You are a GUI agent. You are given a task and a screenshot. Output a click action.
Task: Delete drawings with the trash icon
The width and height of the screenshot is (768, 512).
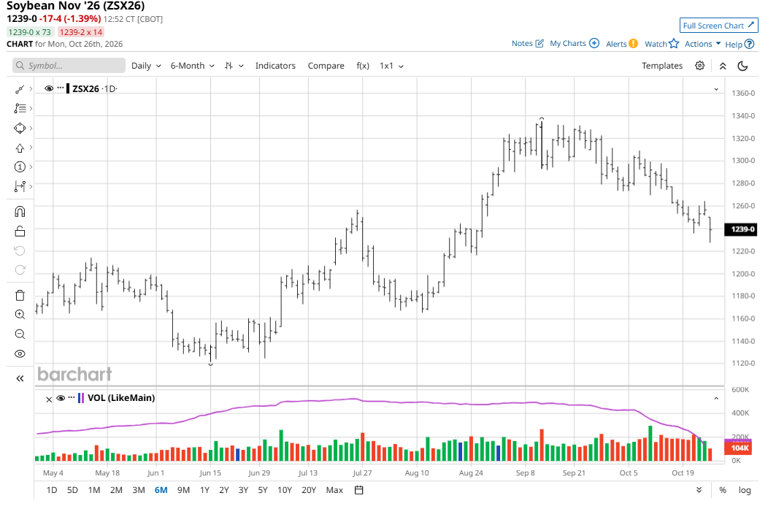click(20, 295)
